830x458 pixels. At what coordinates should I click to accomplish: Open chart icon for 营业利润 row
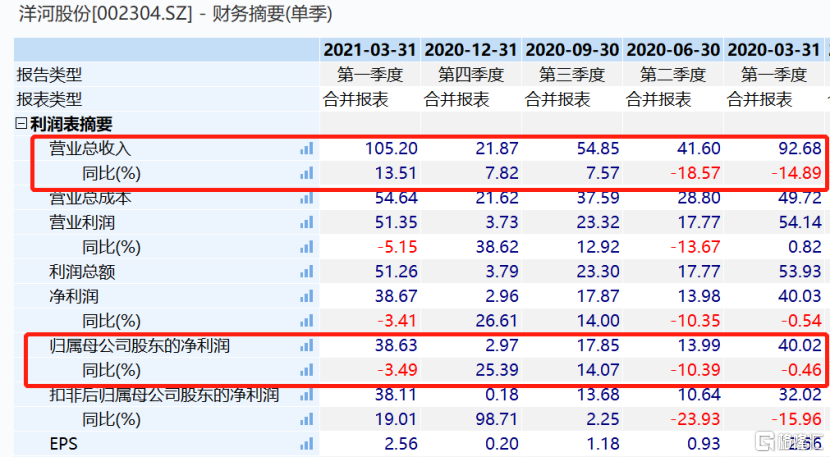pos(306,222)
